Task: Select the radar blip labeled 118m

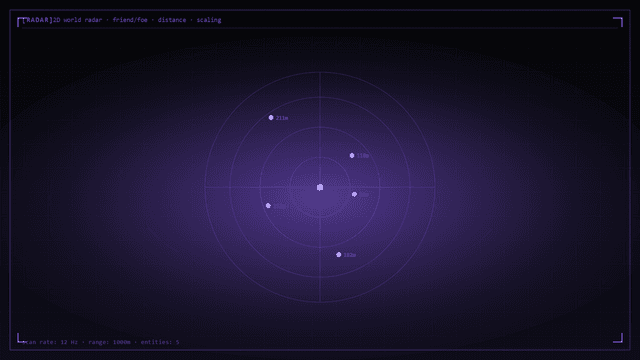Action: 352,156
